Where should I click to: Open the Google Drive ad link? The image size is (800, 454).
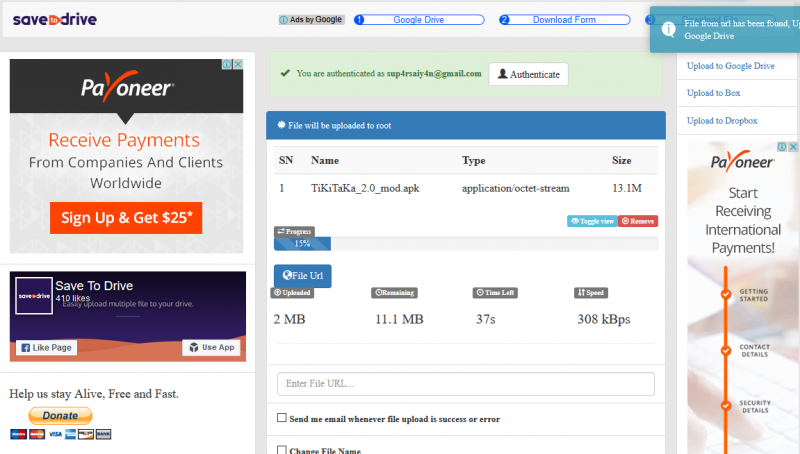(419, 20)
